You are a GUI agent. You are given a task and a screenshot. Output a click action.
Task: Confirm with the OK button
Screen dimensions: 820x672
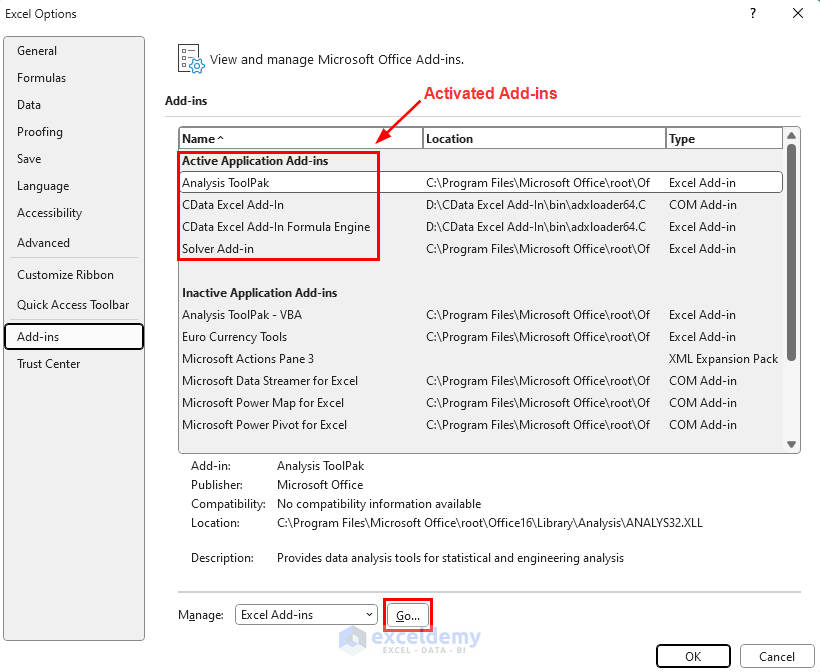click(693, 656)
